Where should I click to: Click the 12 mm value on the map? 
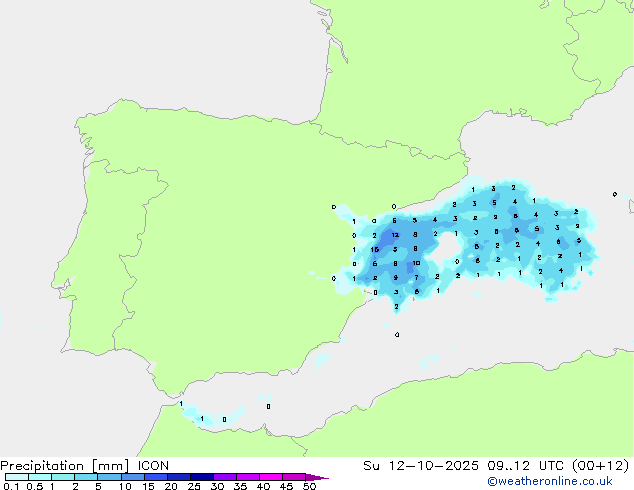coord(395,235)
